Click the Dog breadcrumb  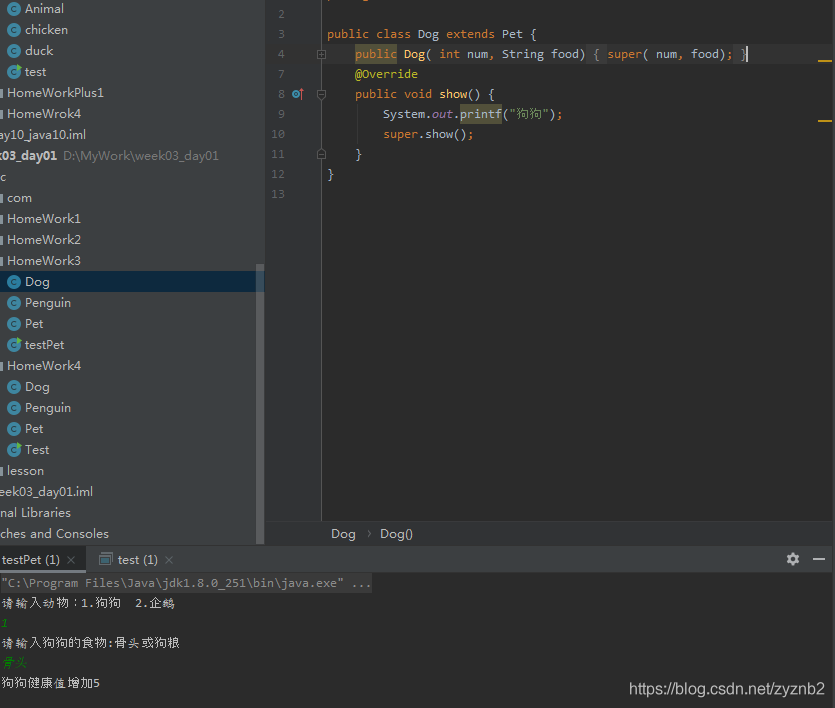point(343,534)
